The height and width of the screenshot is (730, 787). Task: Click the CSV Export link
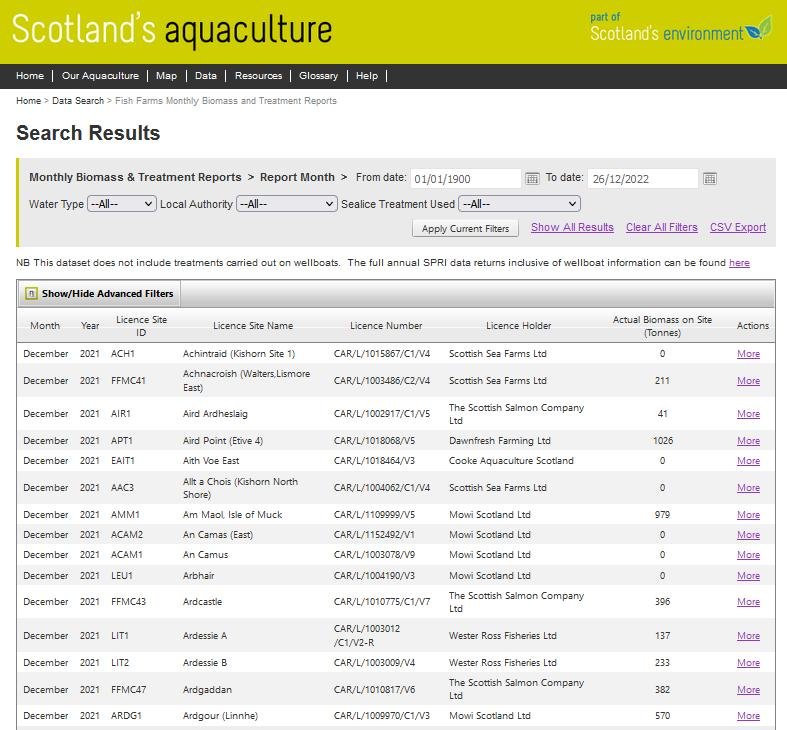[x=738, y=227]
